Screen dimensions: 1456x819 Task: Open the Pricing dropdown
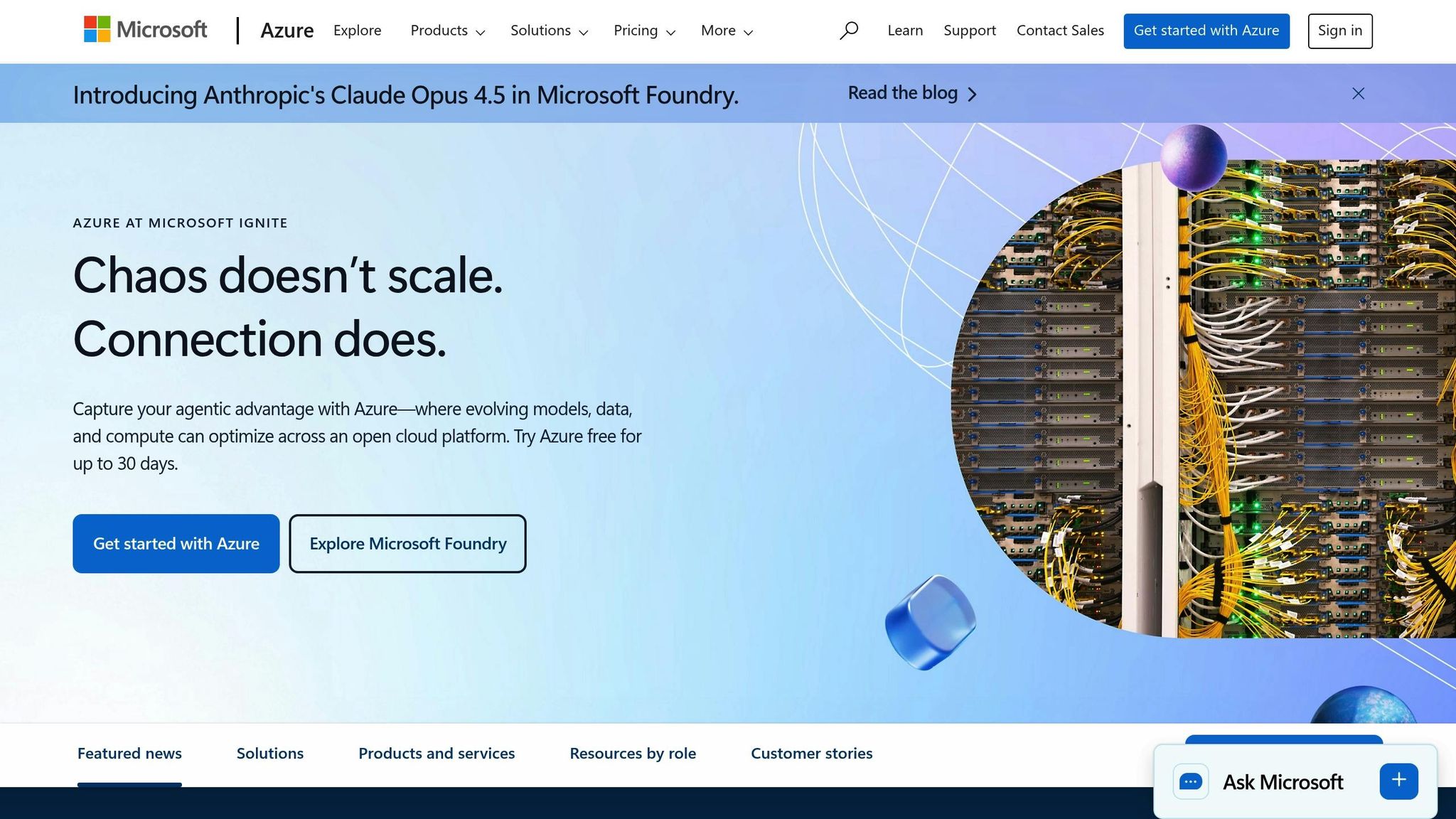643,31
